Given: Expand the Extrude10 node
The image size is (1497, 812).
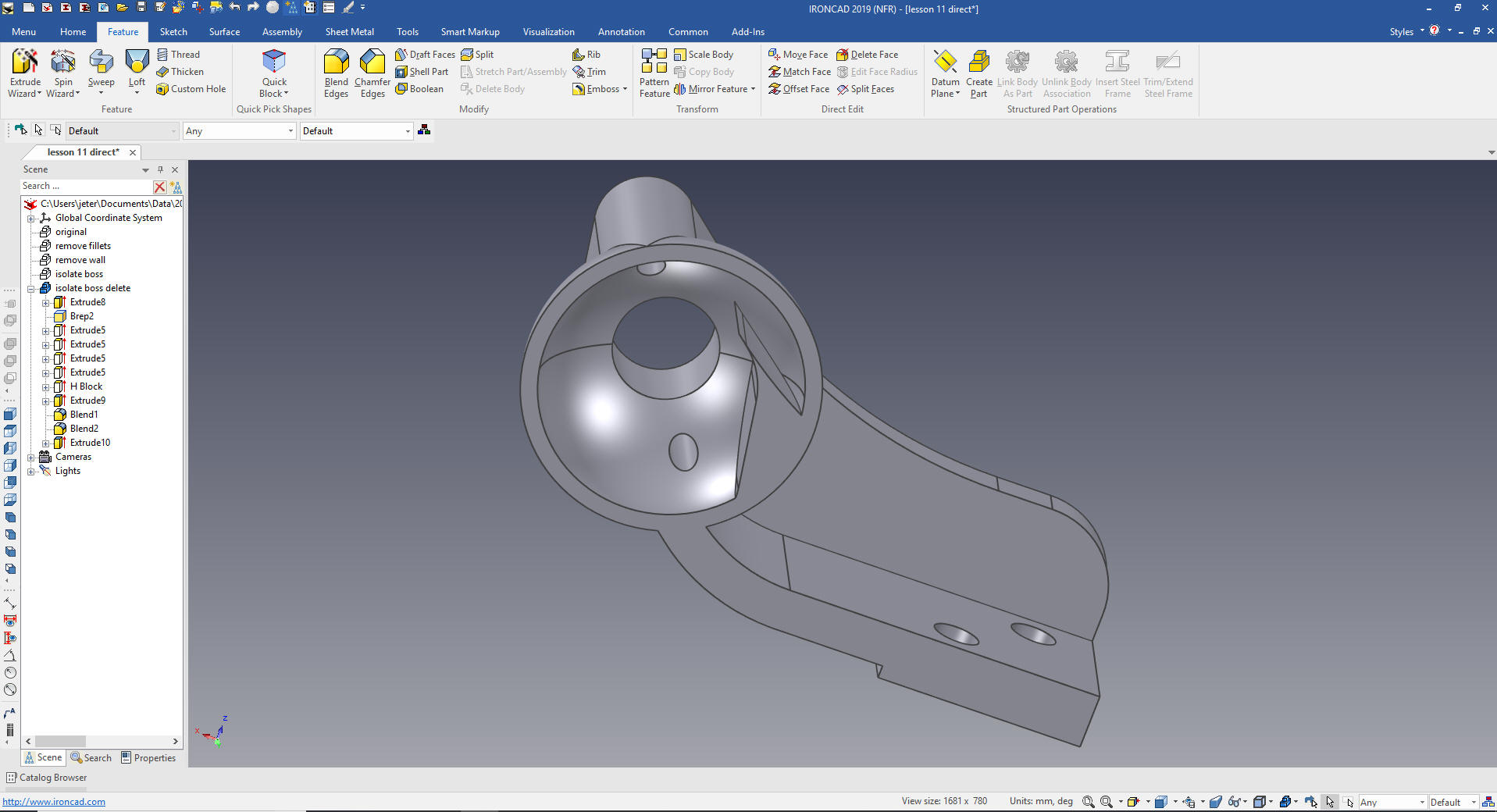Looking at the screenshot, I should (x=46, y=443).
